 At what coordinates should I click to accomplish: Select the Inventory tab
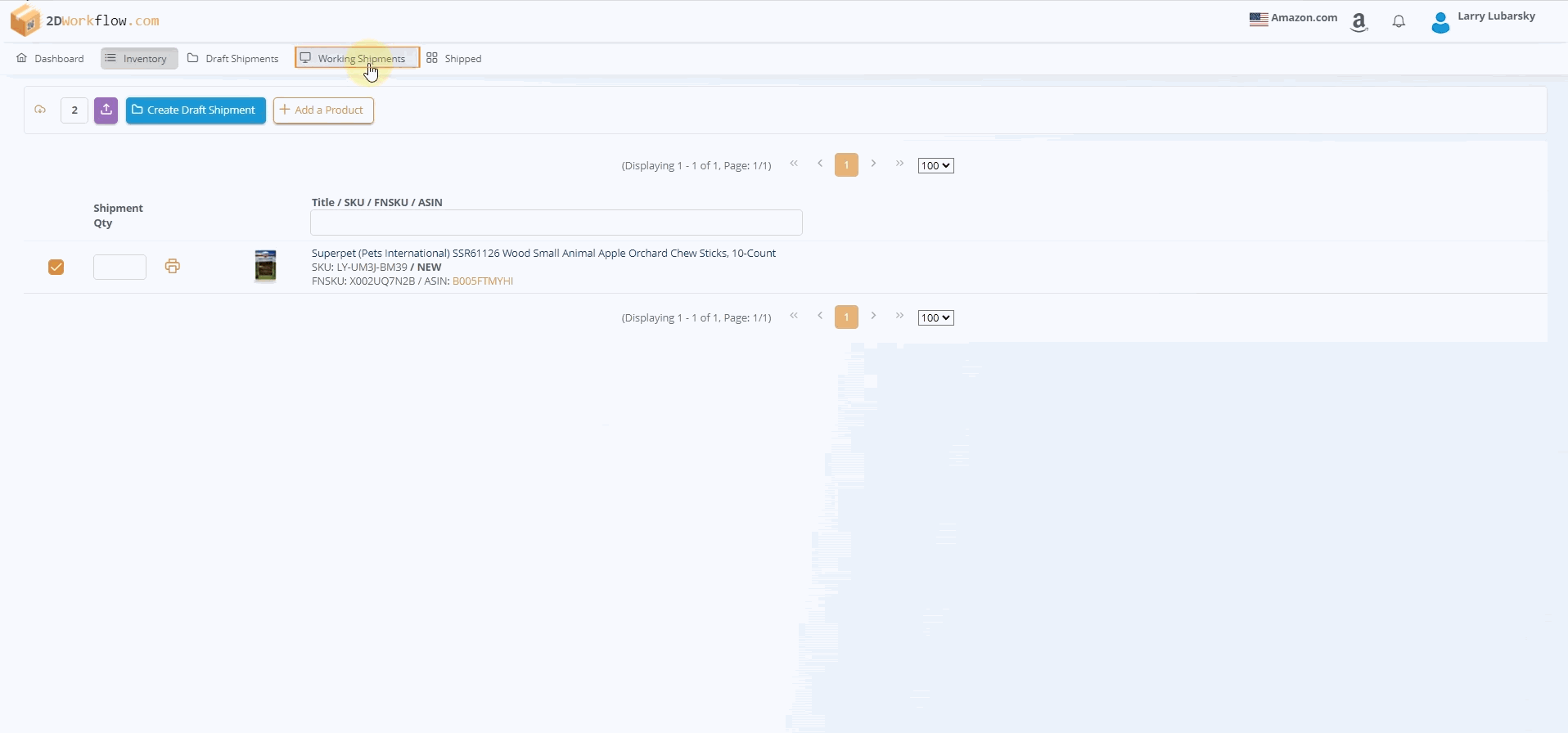pyautogui.click(x=139, y=58)
